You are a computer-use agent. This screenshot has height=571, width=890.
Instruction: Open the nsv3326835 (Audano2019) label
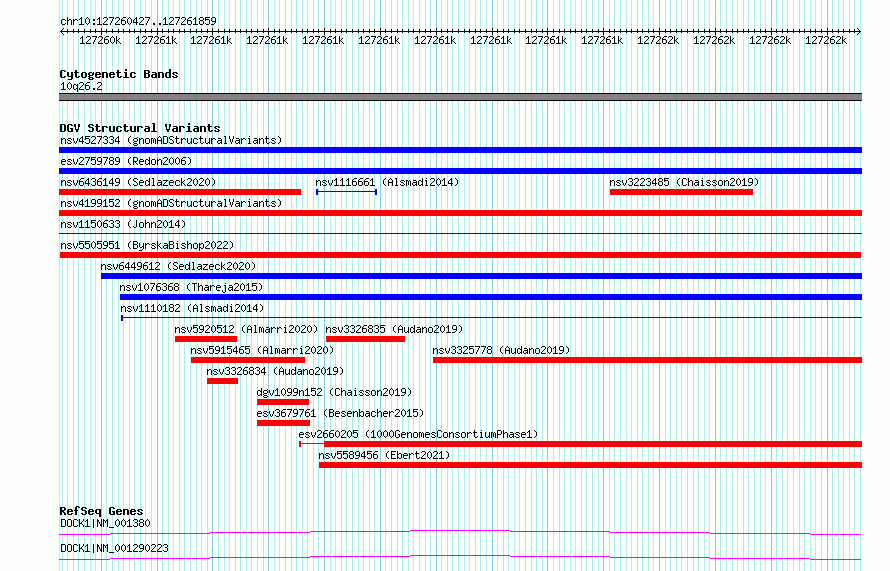(394, 329)
